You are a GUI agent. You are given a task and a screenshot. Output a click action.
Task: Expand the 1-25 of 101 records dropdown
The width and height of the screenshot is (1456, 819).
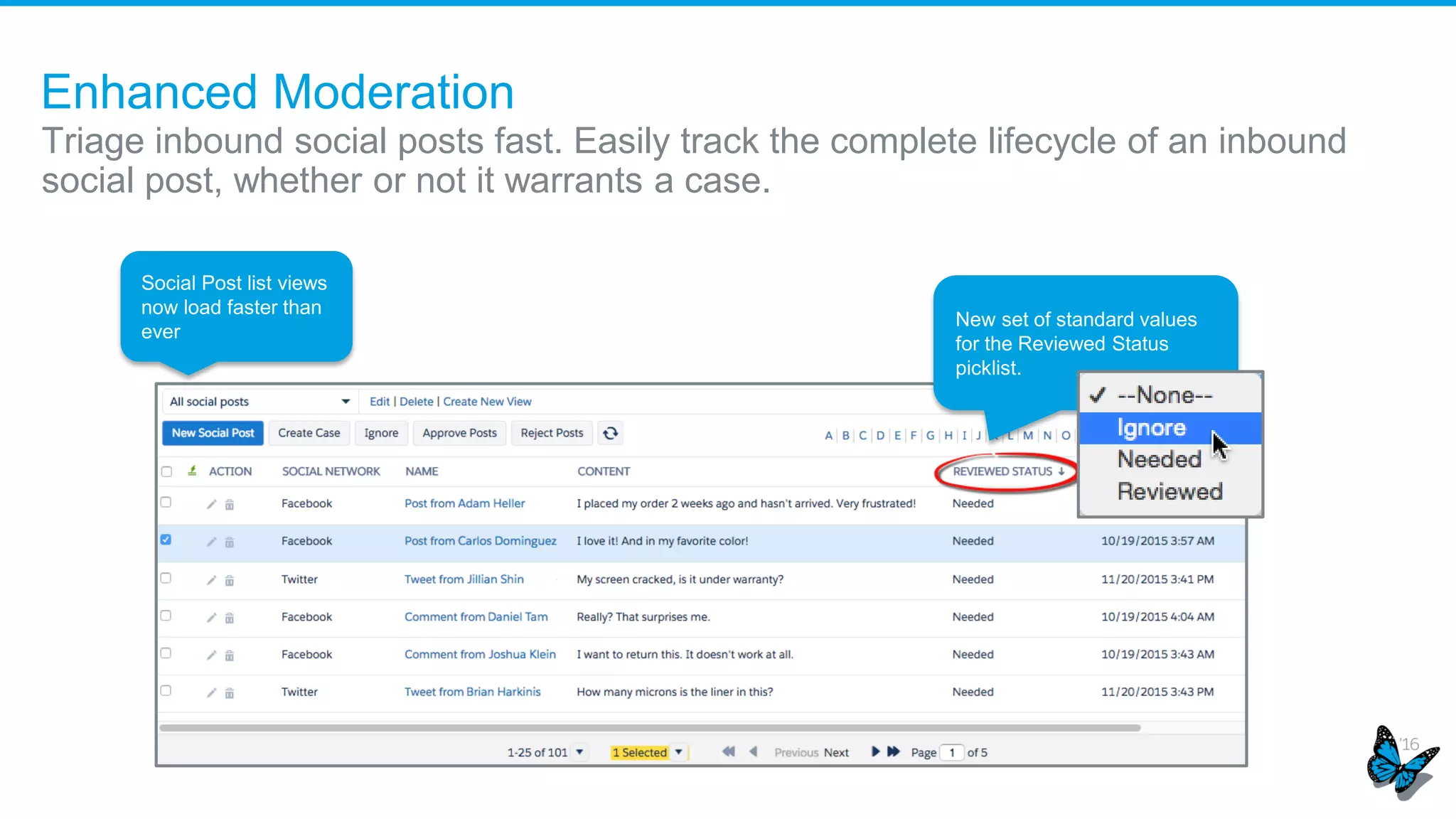tap(579, 752)
